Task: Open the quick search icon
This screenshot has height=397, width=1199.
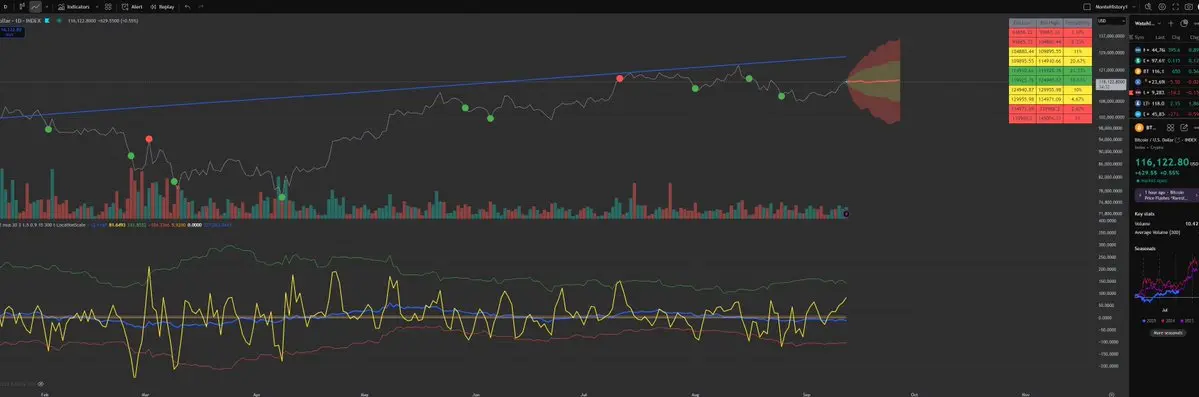Action: pos(1148,6)
